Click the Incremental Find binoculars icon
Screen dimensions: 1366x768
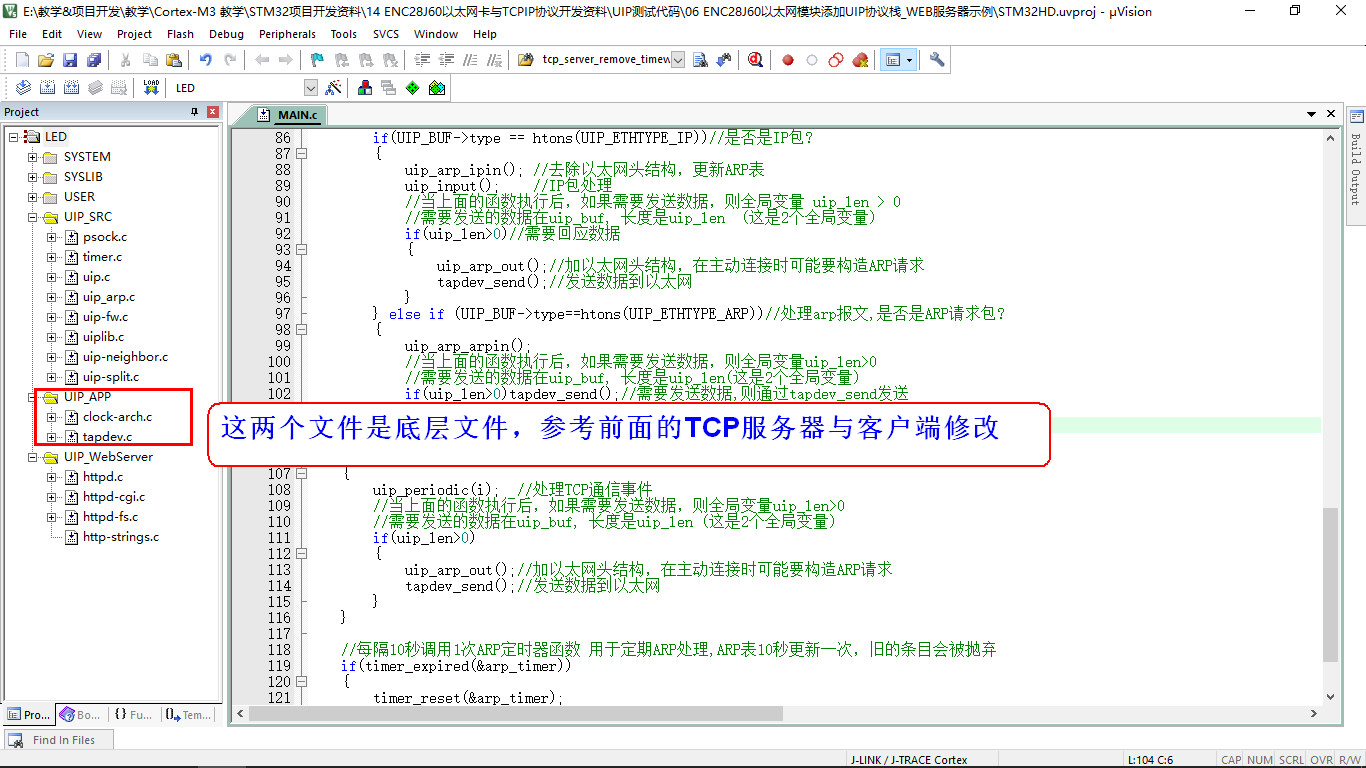click(x=724, y=60)
